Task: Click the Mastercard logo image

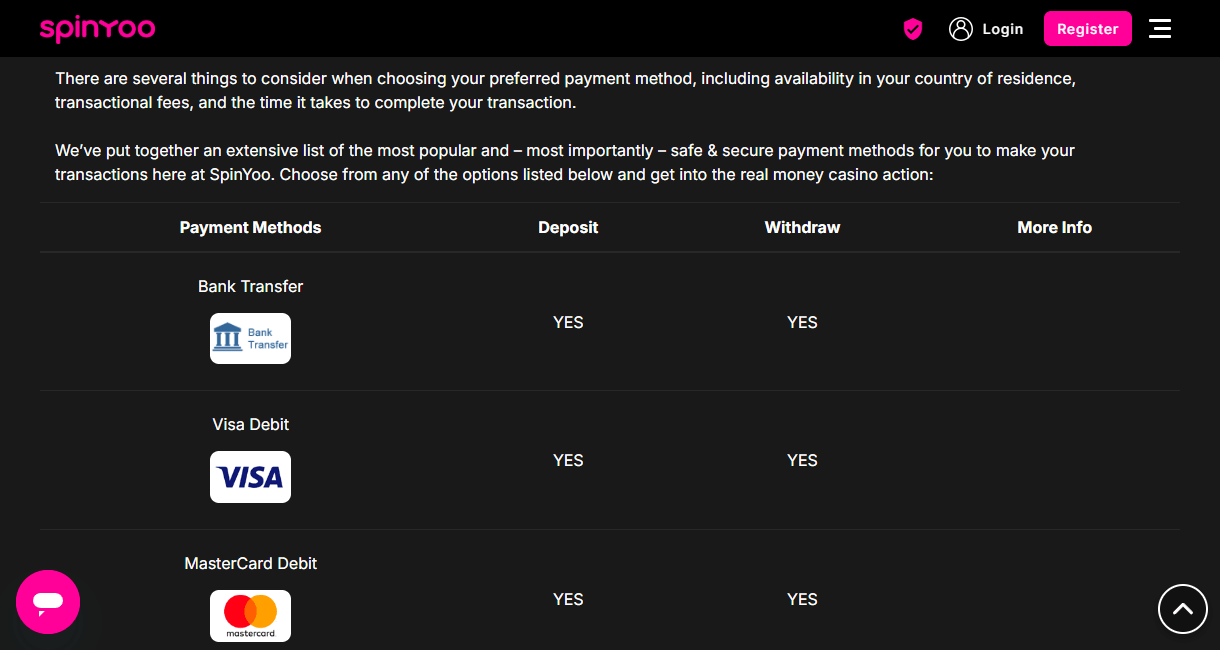Action: (250, 616)
